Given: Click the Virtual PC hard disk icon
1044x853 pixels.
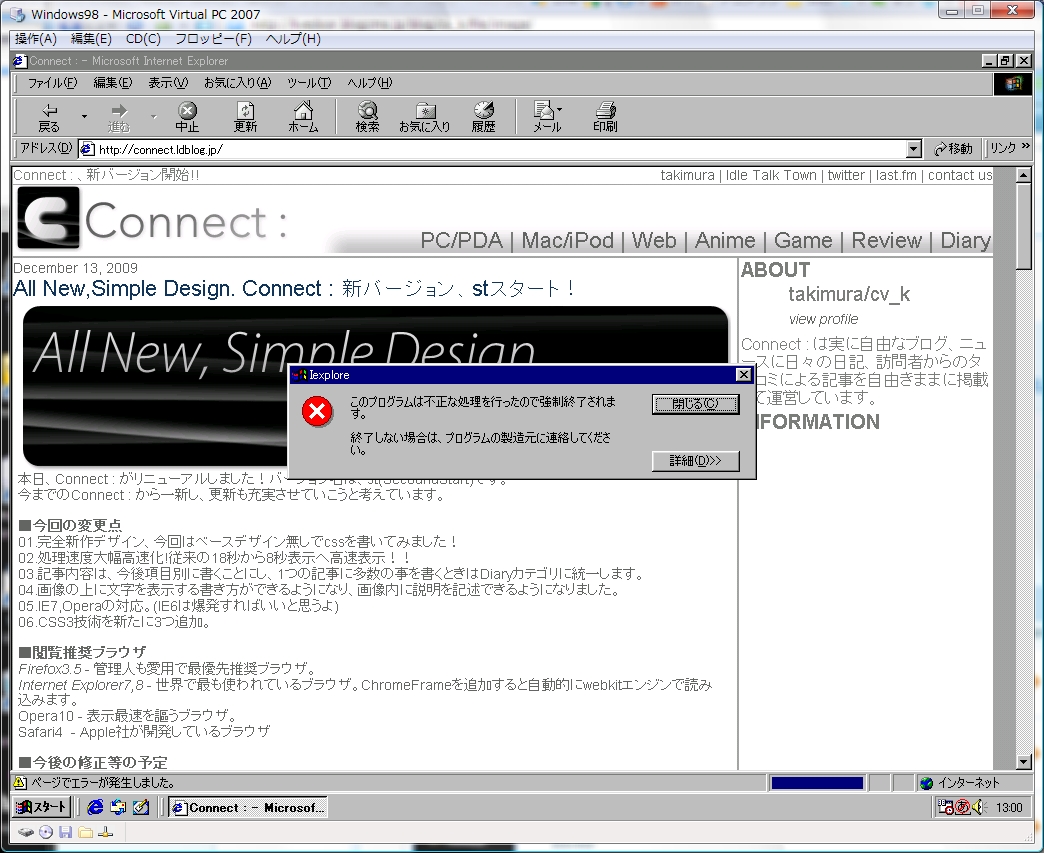Looking at the screenshot, I should pyautogui.click(x=26, y=832).
